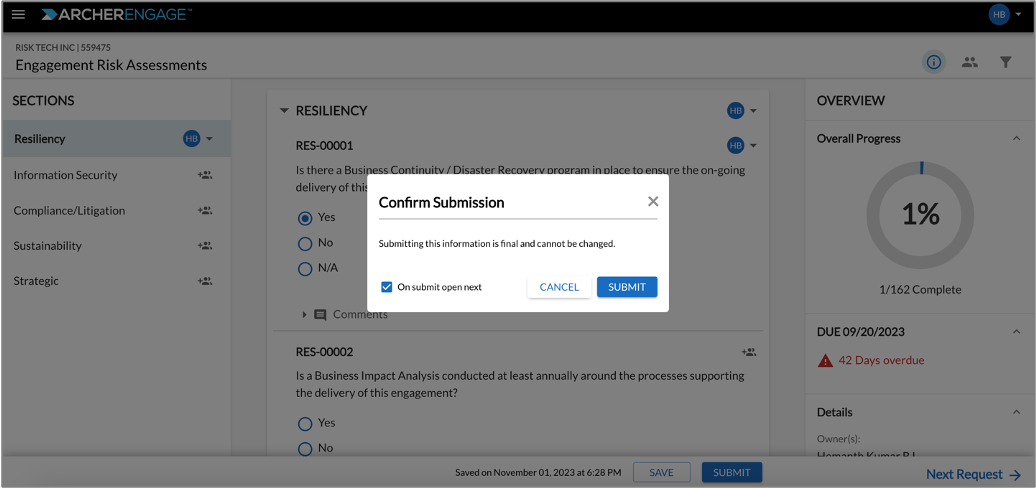The width and height of the screenshot is (1036, 488).
Task: Collapse the Overall Progress panel
Action: pos(1016,139)
